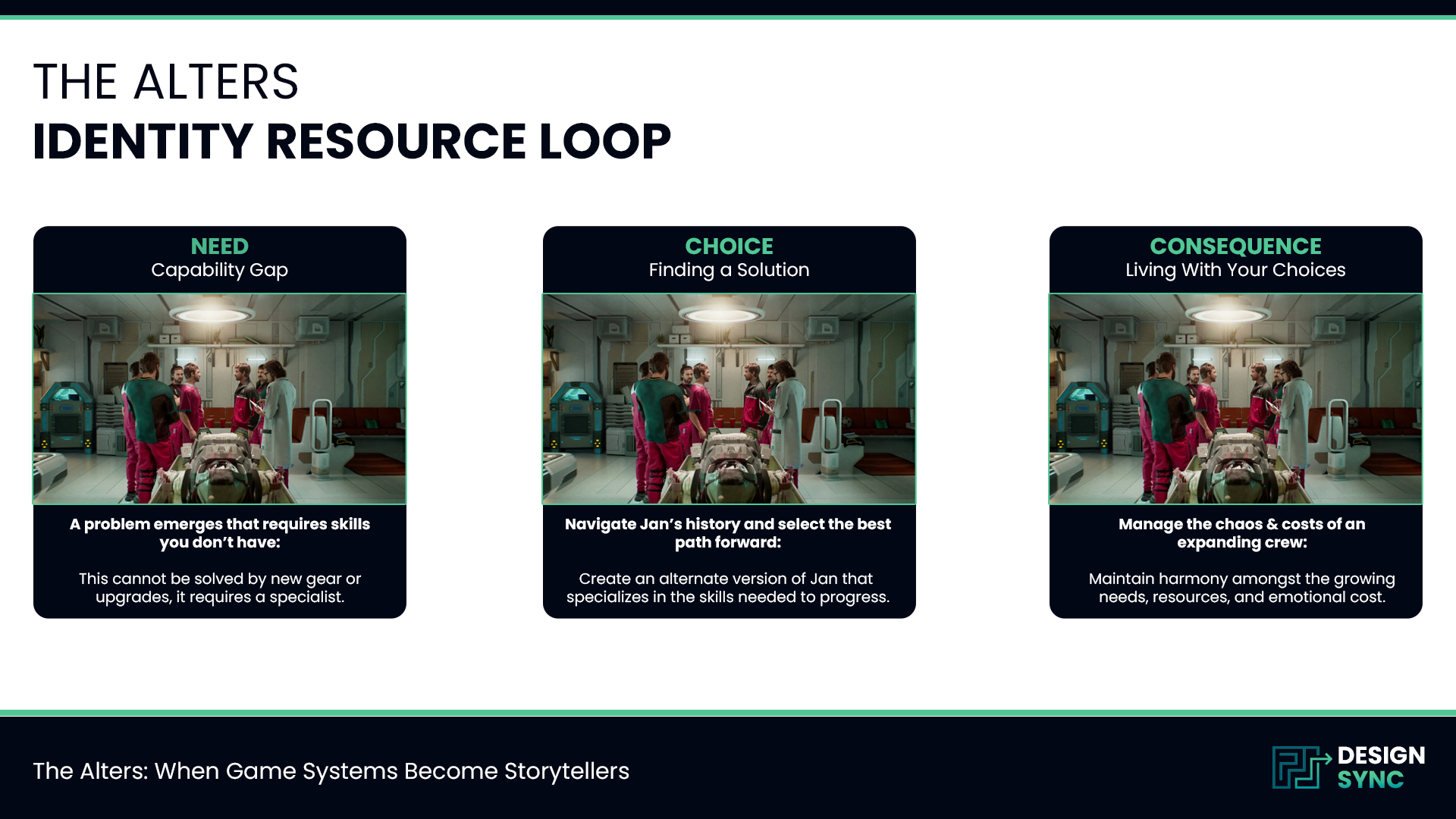Select the CONSEQUENCE card image thumbnail
1456x819 pixels.
pyautogui.click(x=1236, y=398)
